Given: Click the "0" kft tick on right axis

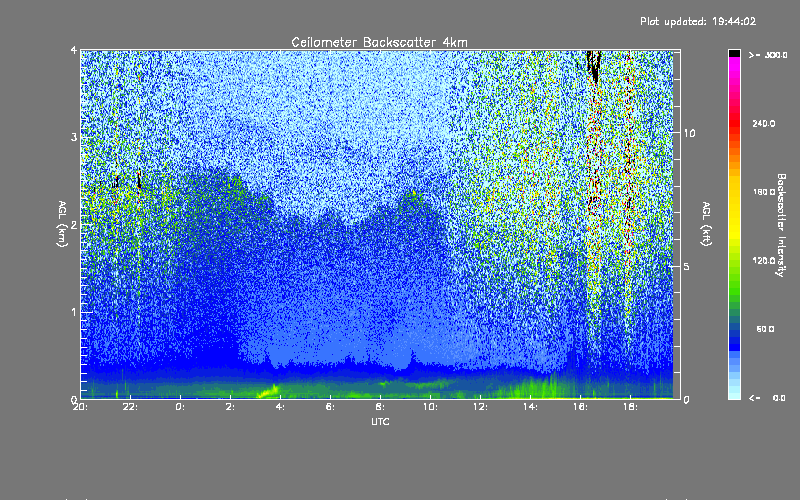Looking at the screenshot, I should tap(687, 399).
